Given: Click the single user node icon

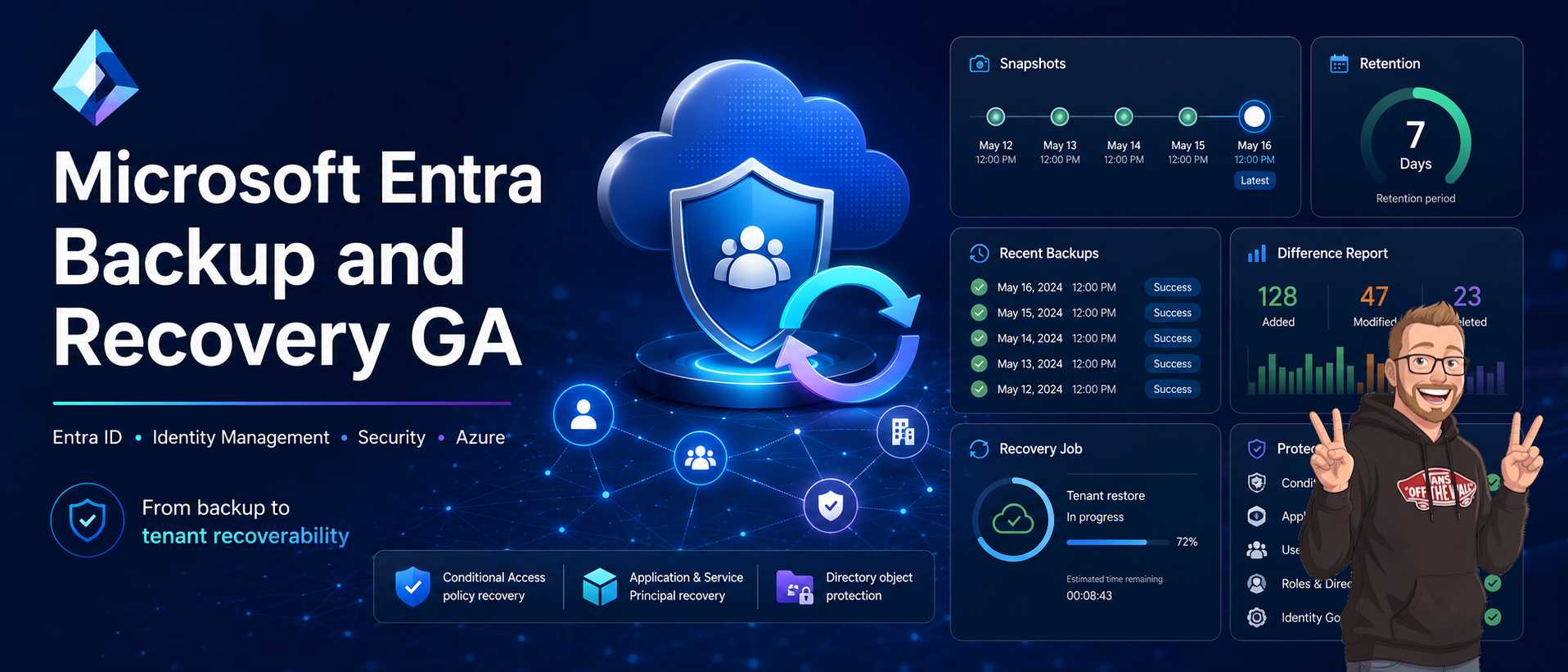Looking at the screenshot, I should [583, 415].
